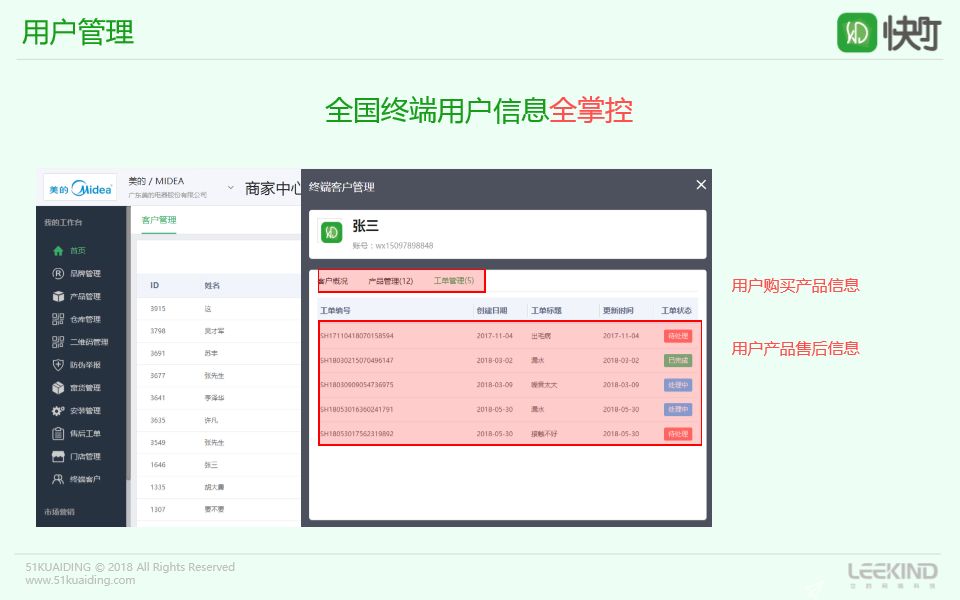Image resolution: width=960 pixels, height=600 pixels.
Task: Open work order SH17110418070158594
Action: pos(357,336)
